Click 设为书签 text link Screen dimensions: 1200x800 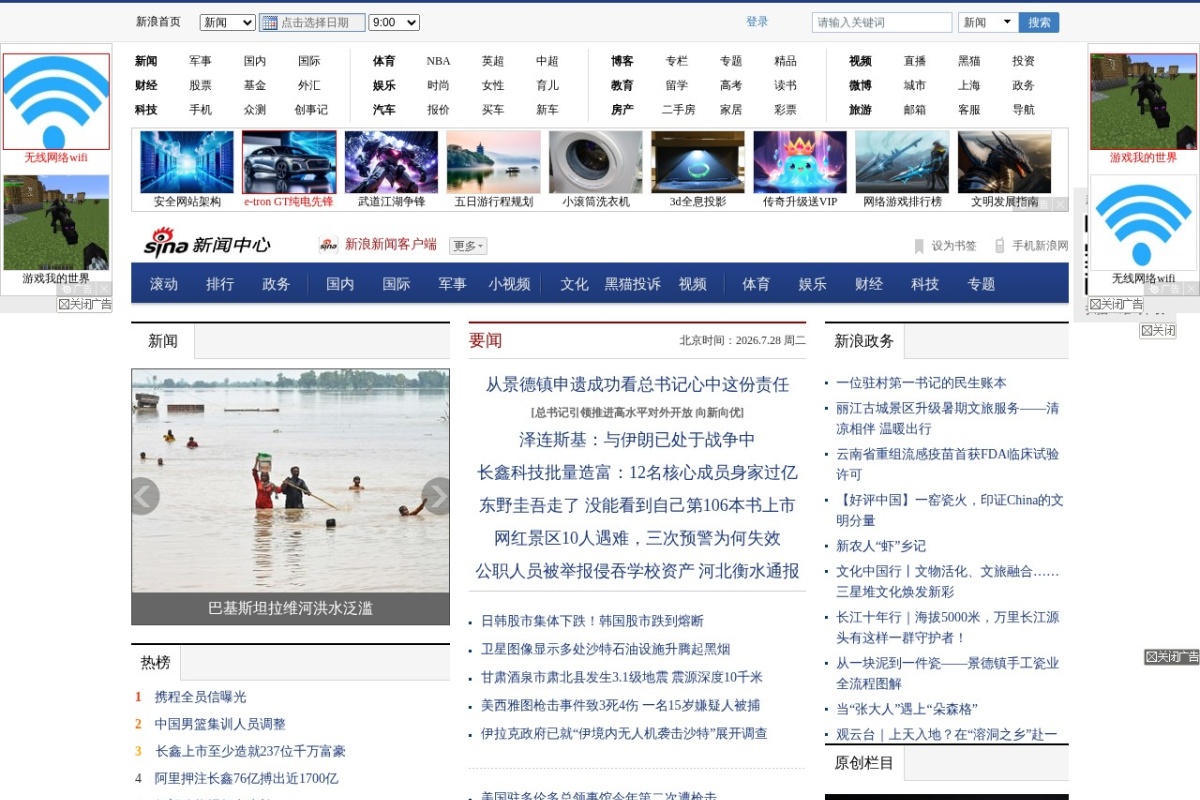click(x=954, y=246)
